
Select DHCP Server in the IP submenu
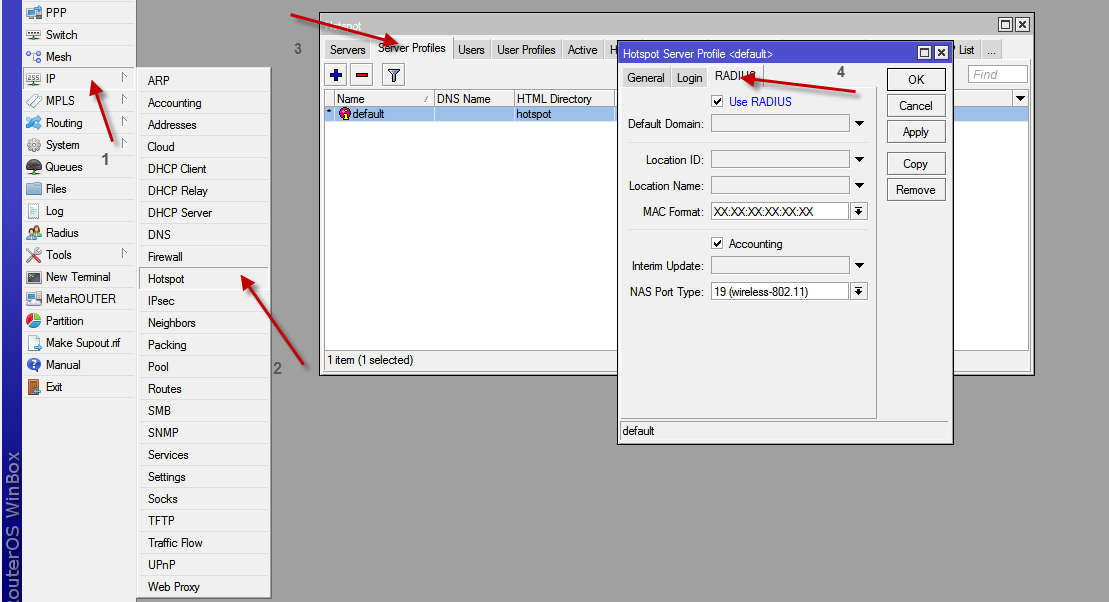click(204, 213)
